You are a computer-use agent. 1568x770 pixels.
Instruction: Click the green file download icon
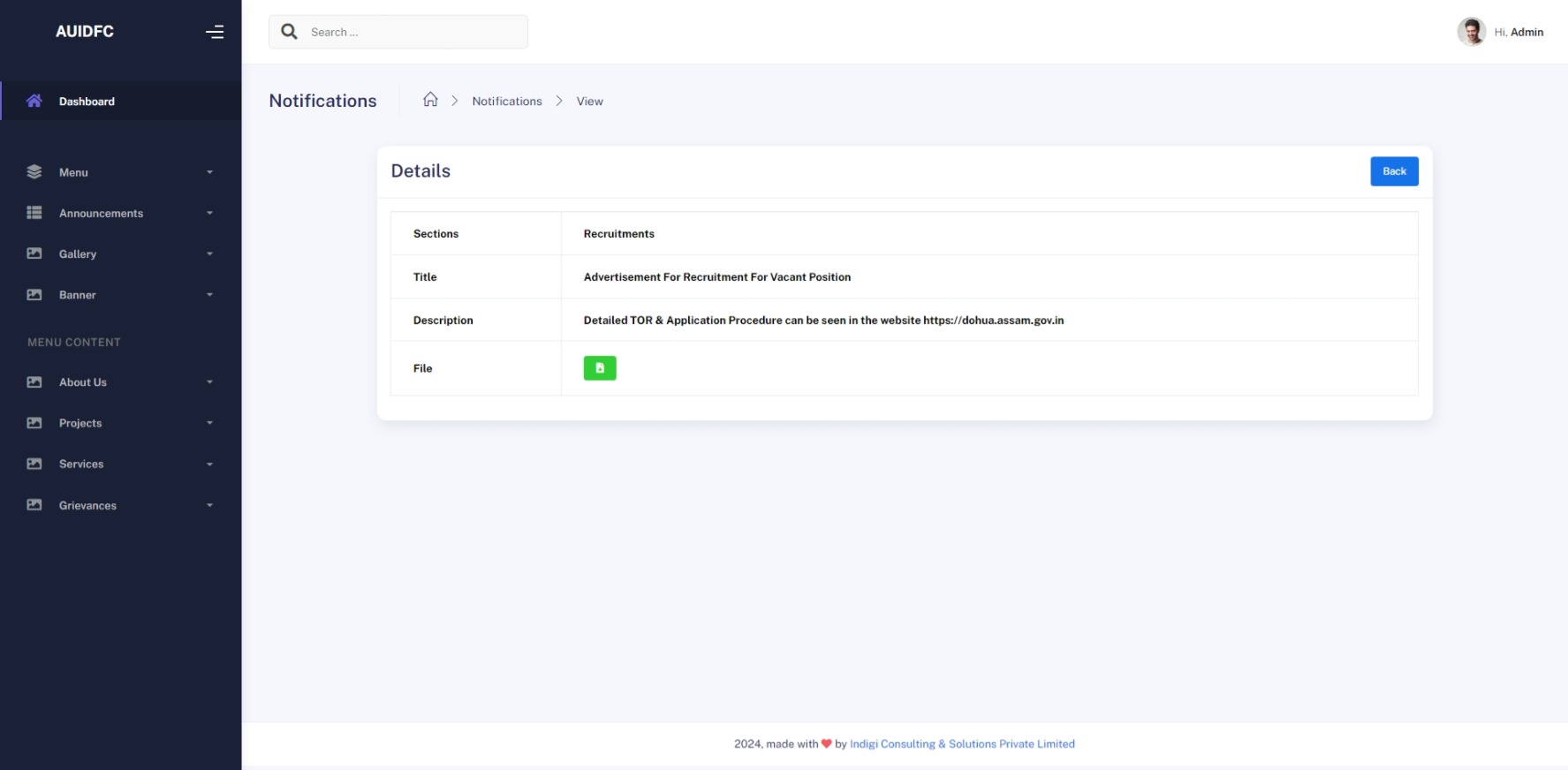(x=600, y=368)
